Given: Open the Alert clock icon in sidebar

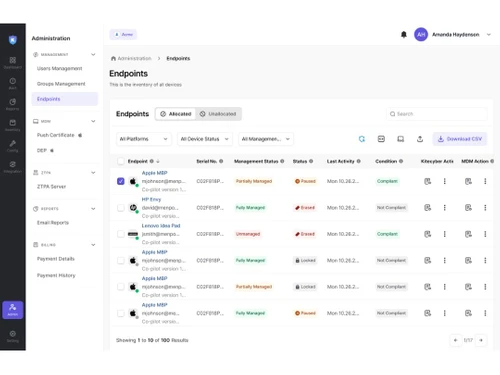Looking at the screenshot, I should [x=13, y=81].
